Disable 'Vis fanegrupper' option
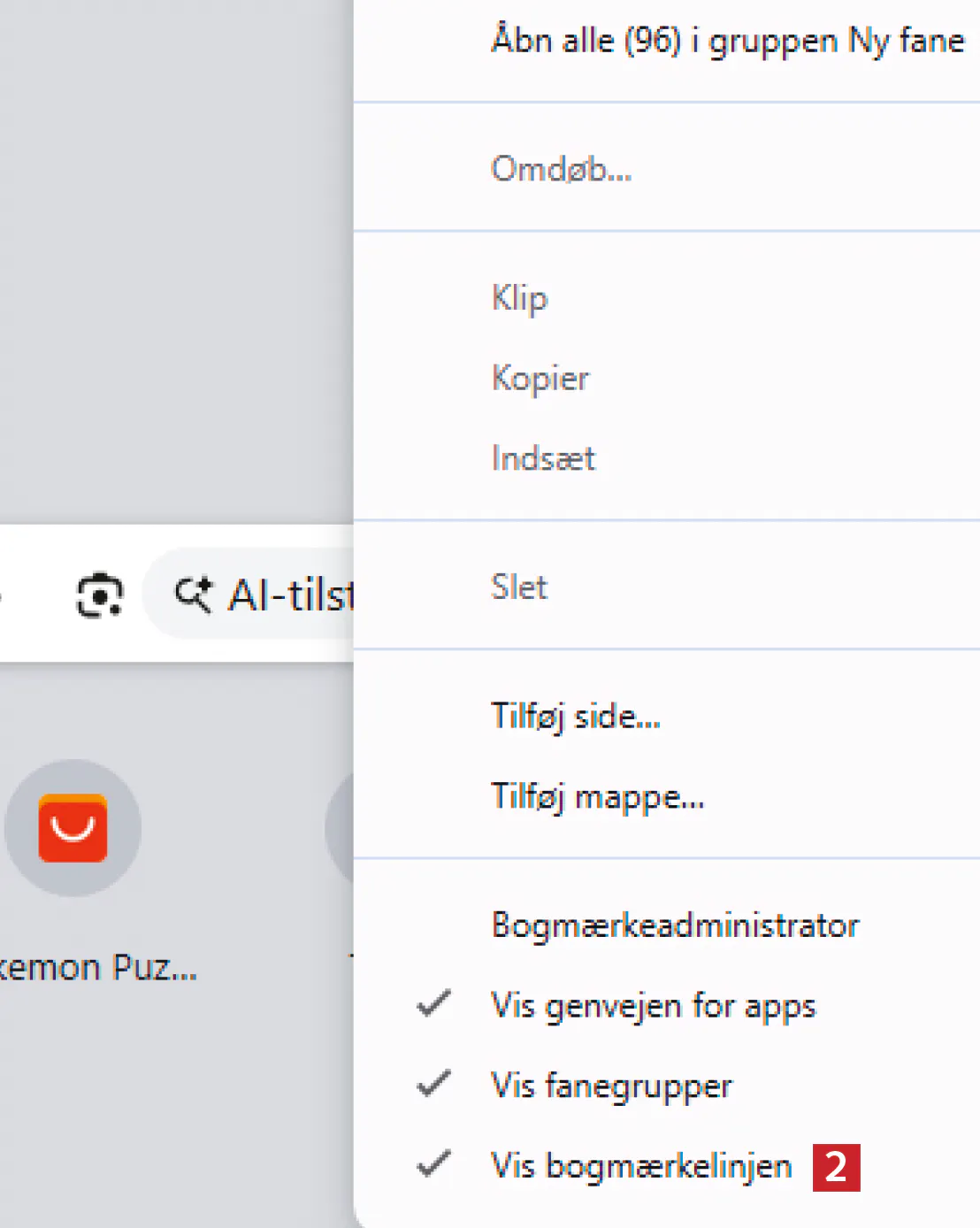980x1228 pixels. (611, 1086)
